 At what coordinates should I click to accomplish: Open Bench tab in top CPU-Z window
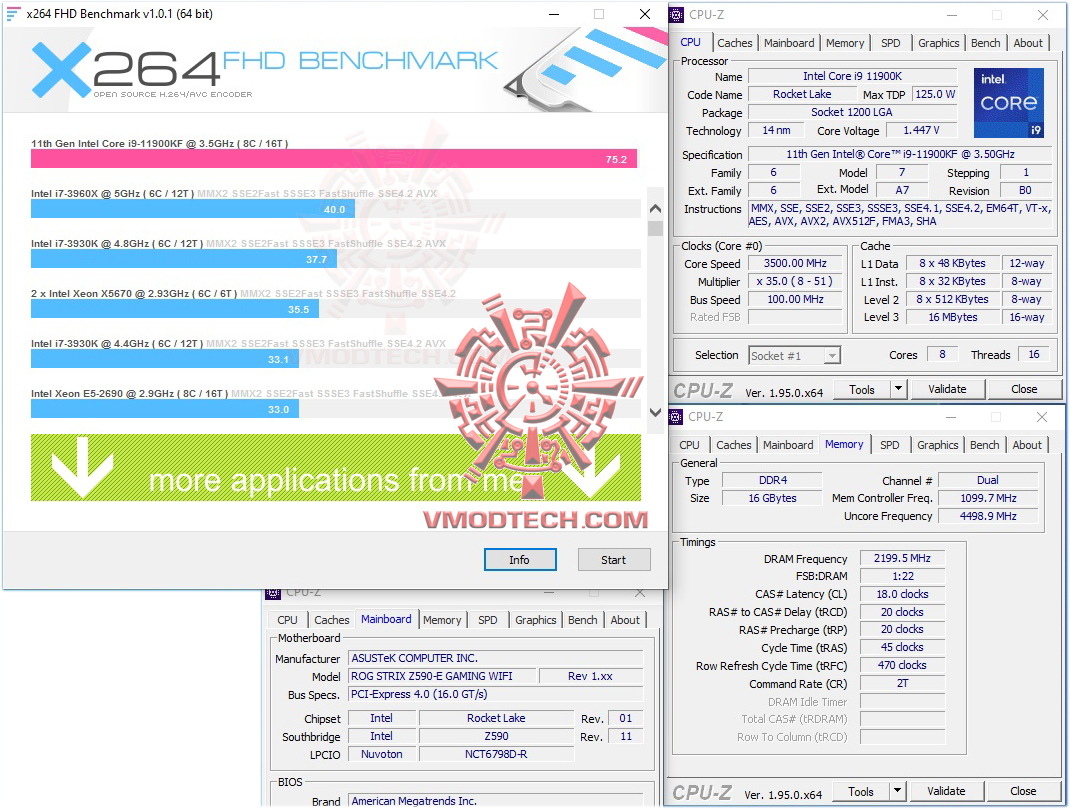tap(985, 43)
